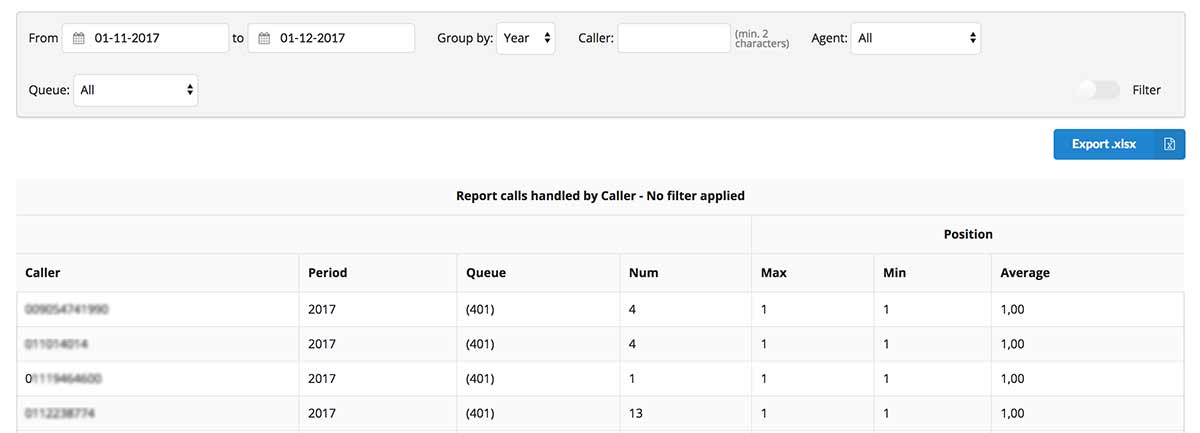Sort table by Num column header
This screenshot has height=433, width=1200.
[x=643, y=272]
